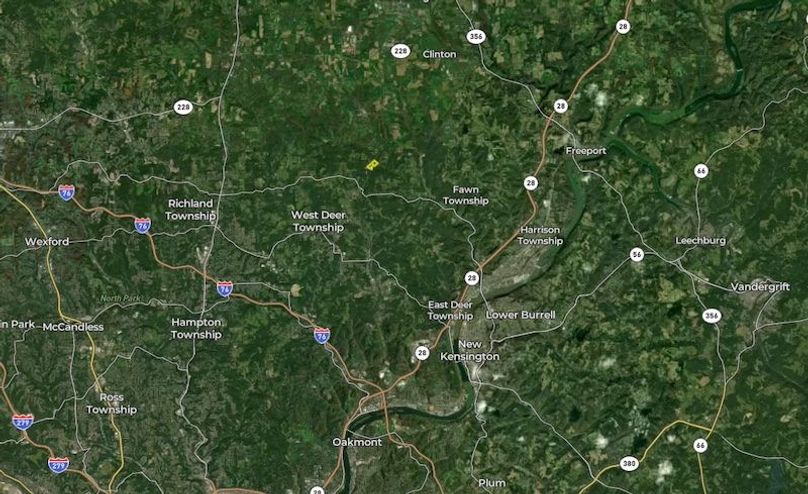The height and width of the screenshot is (494, 808).
Task: Click the Fawn Township label
Action: (x=466, y=195)
